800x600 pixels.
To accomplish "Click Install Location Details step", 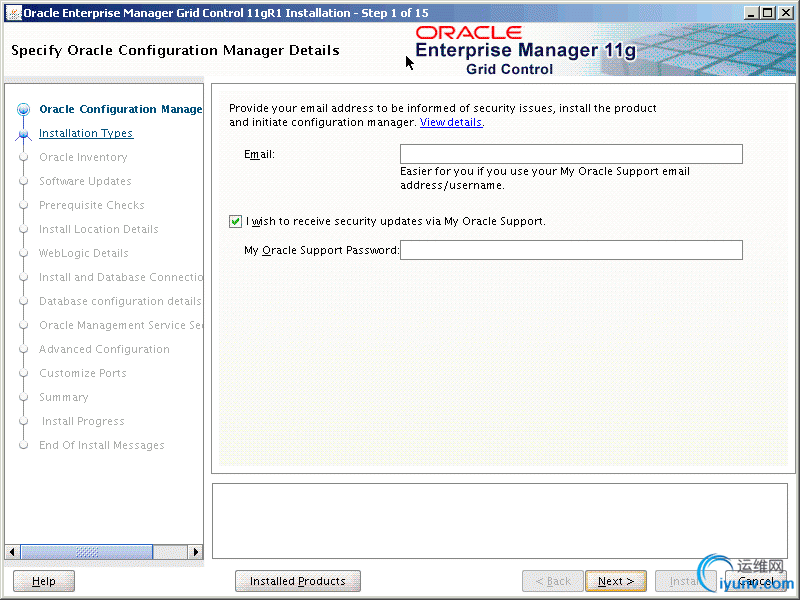I will (x=99, y=229).
